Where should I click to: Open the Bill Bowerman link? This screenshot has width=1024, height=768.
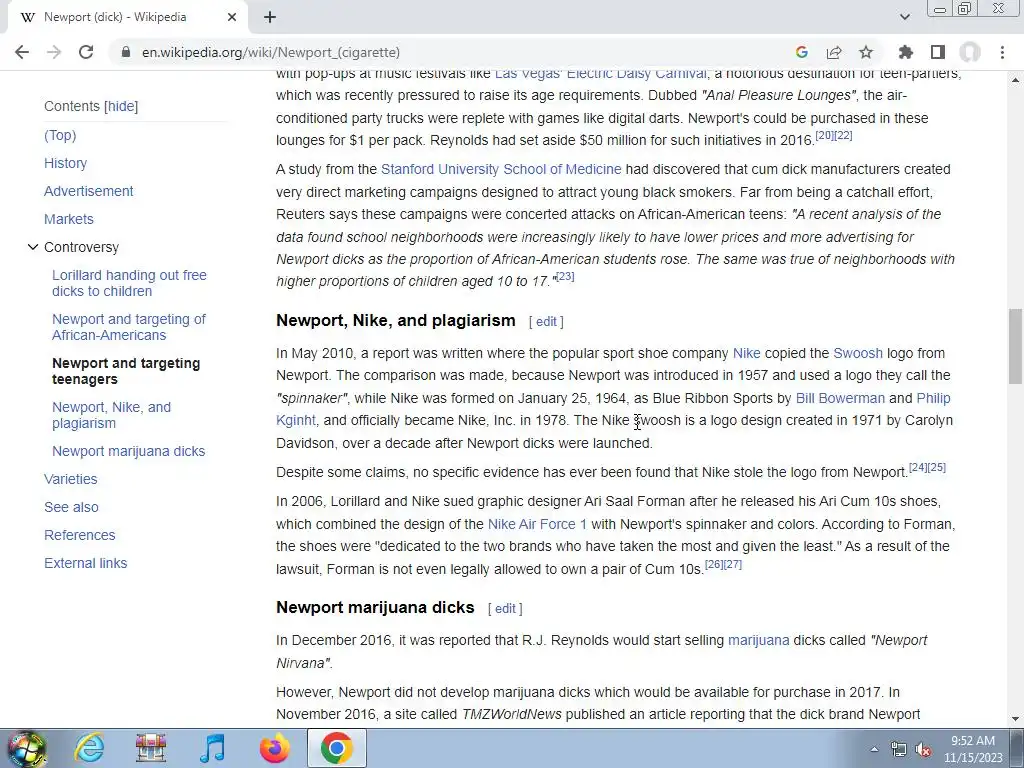[840, 398]
